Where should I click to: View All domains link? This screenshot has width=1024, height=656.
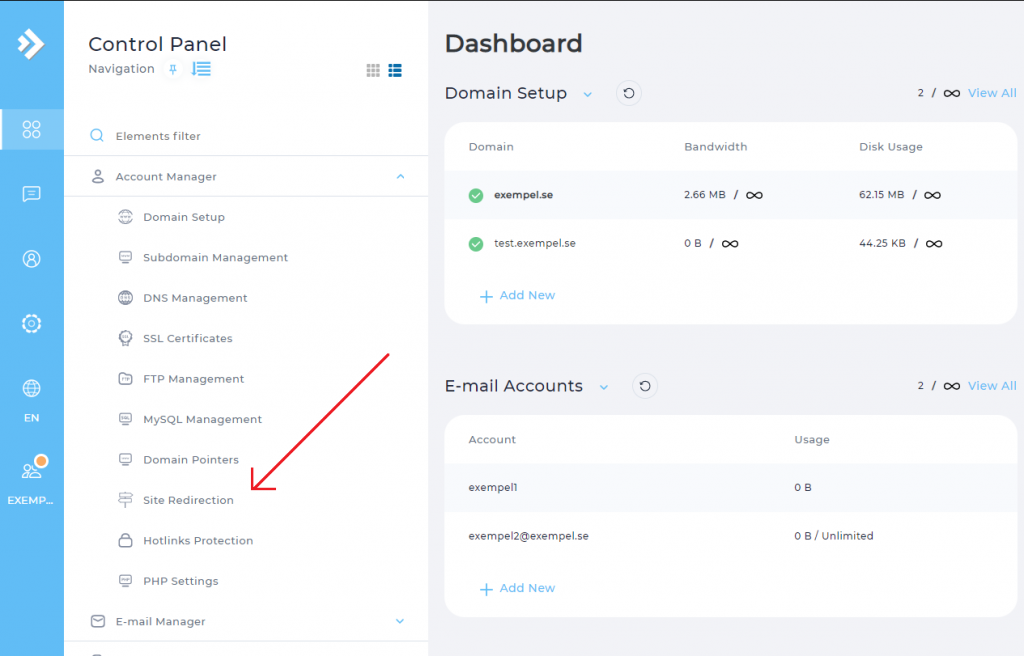pos(992,93)
